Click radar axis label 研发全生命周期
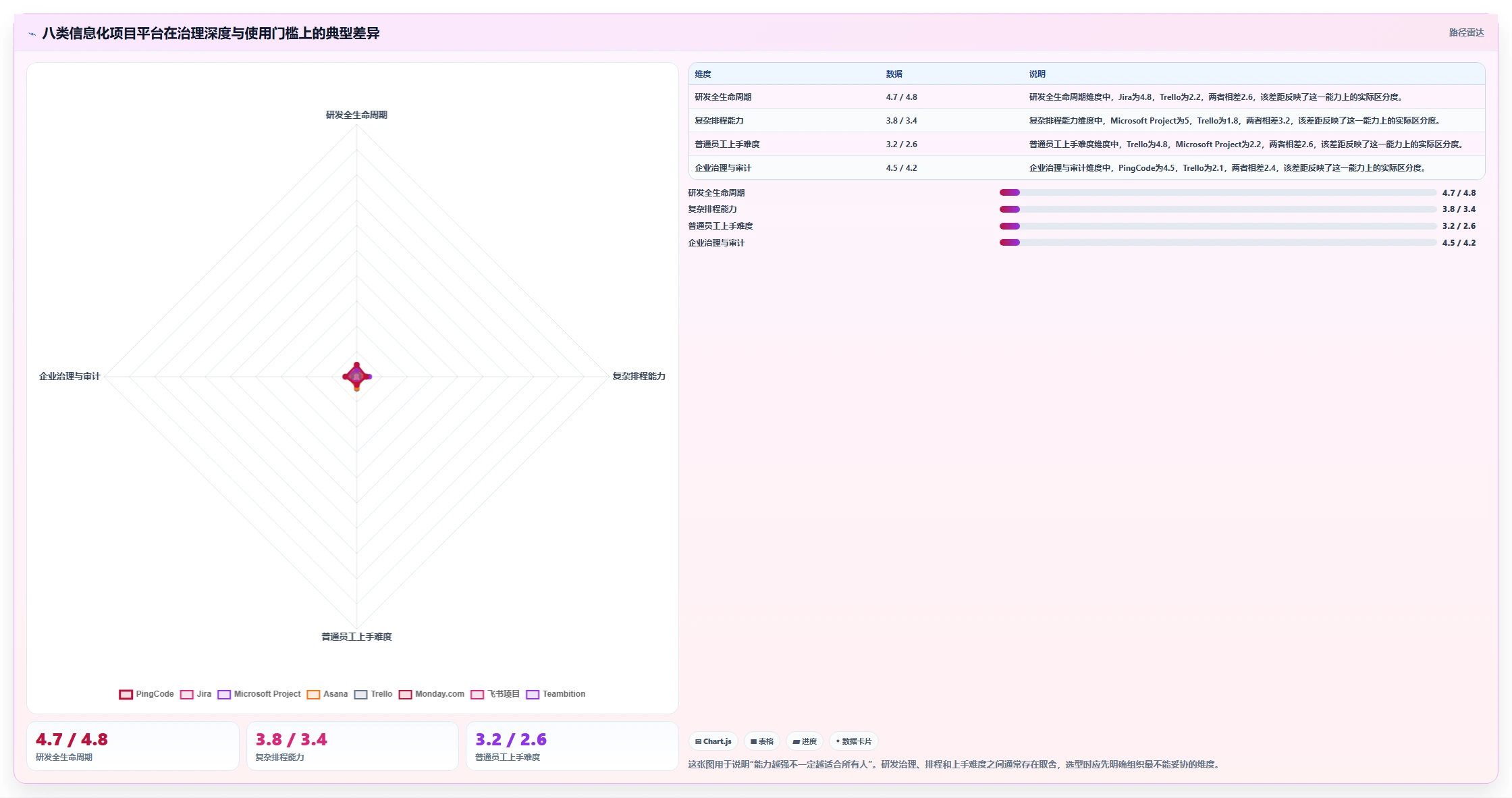Image resolution: width=1512 pixels, height=798 pixels. (x=356, y=115)
